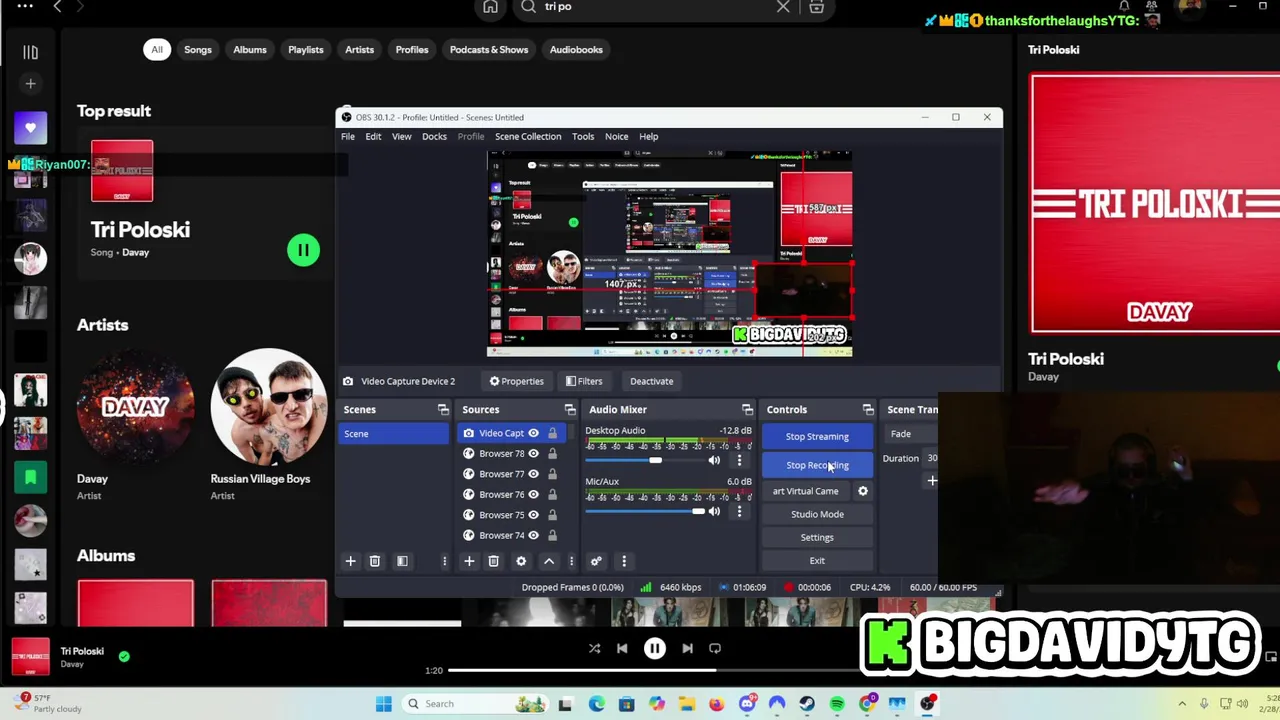The width and height of the screenshot is (1280, 720).
Task: Open advanced audio properties gears icon
Action: tap(596, 561)
